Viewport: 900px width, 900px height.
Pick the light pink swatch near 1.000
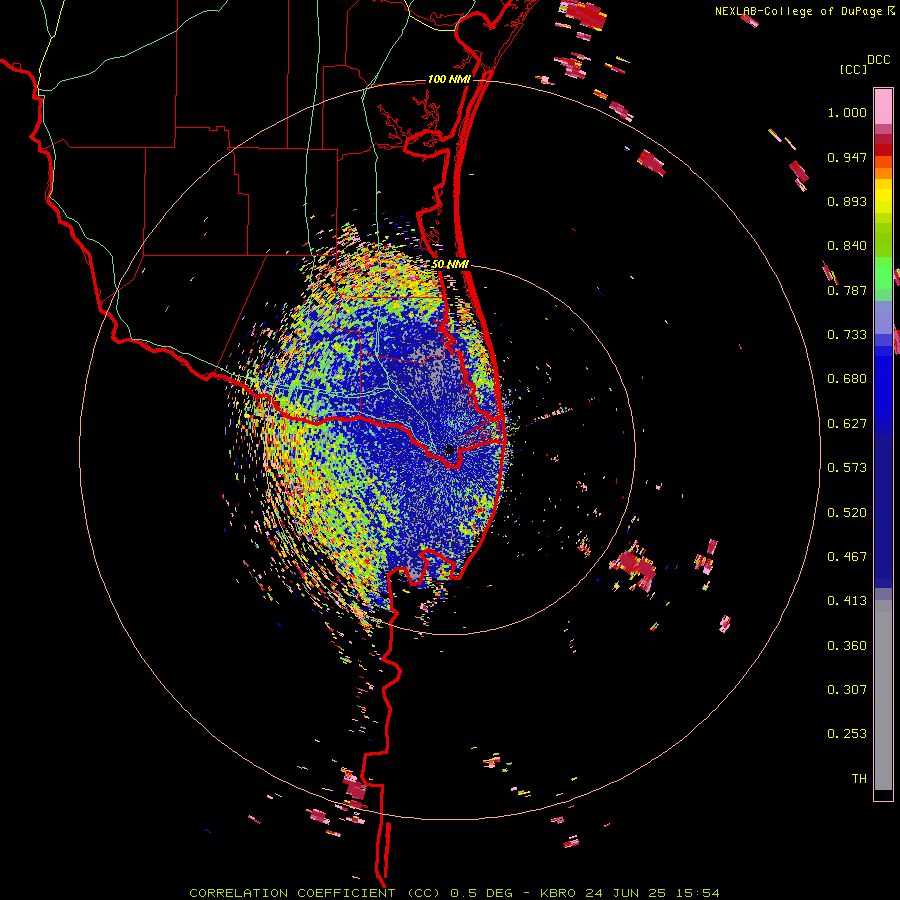(883, 106)
